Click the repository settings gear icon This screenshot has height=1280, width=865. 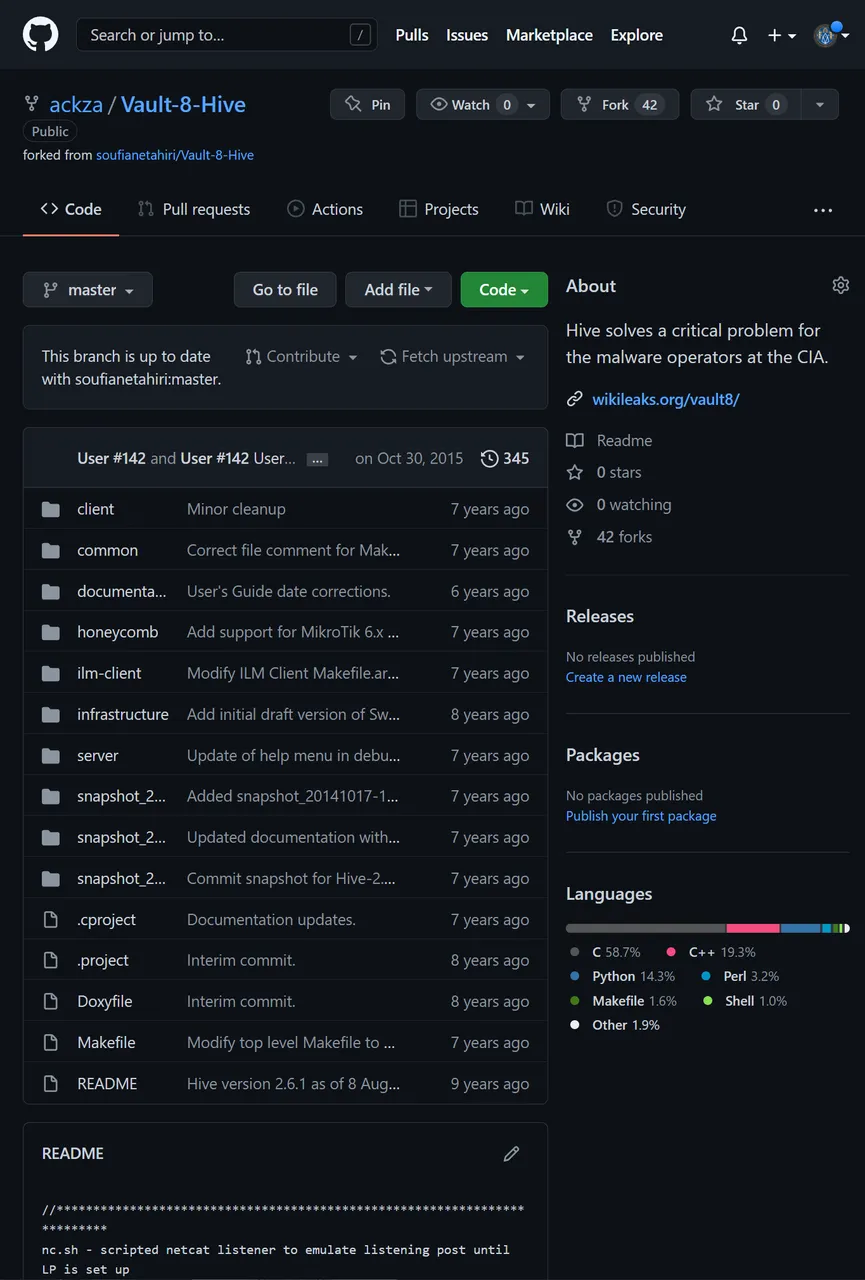(x=841, y=285)
